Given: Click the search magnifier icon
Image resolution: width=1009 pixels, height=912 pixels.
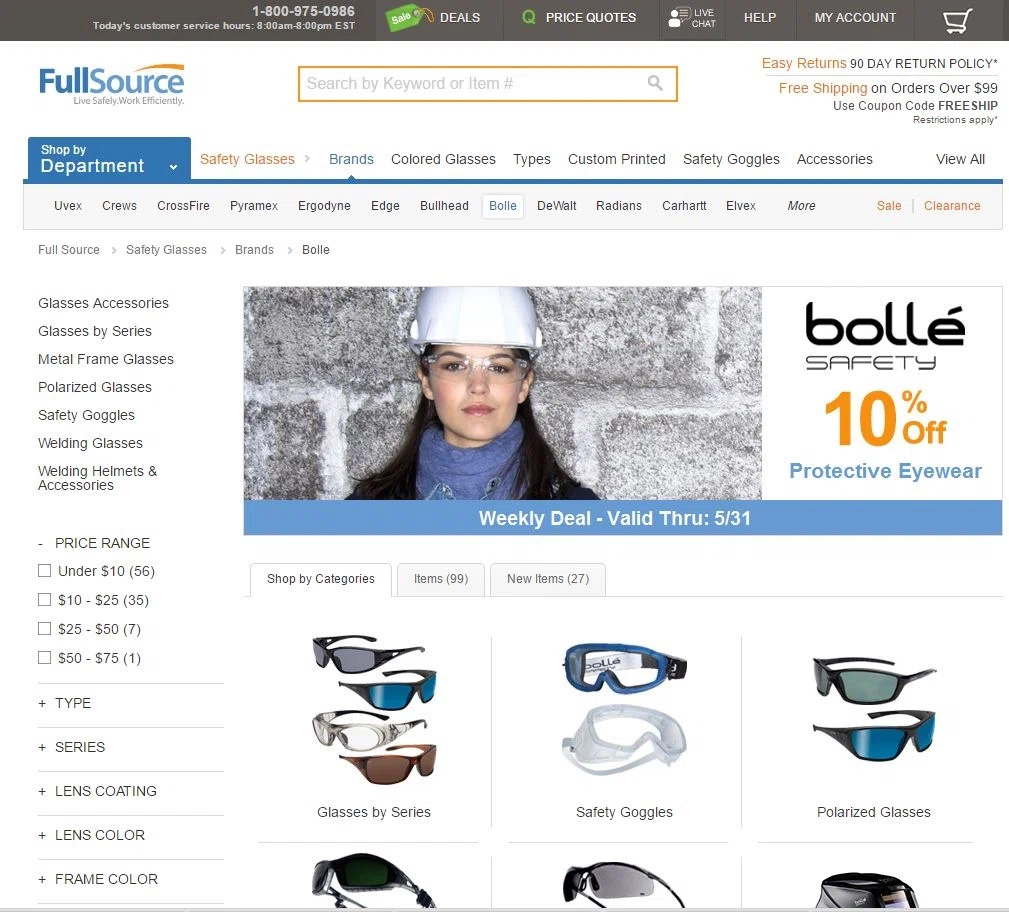Looking at the screenshot, I should (655, 83).
